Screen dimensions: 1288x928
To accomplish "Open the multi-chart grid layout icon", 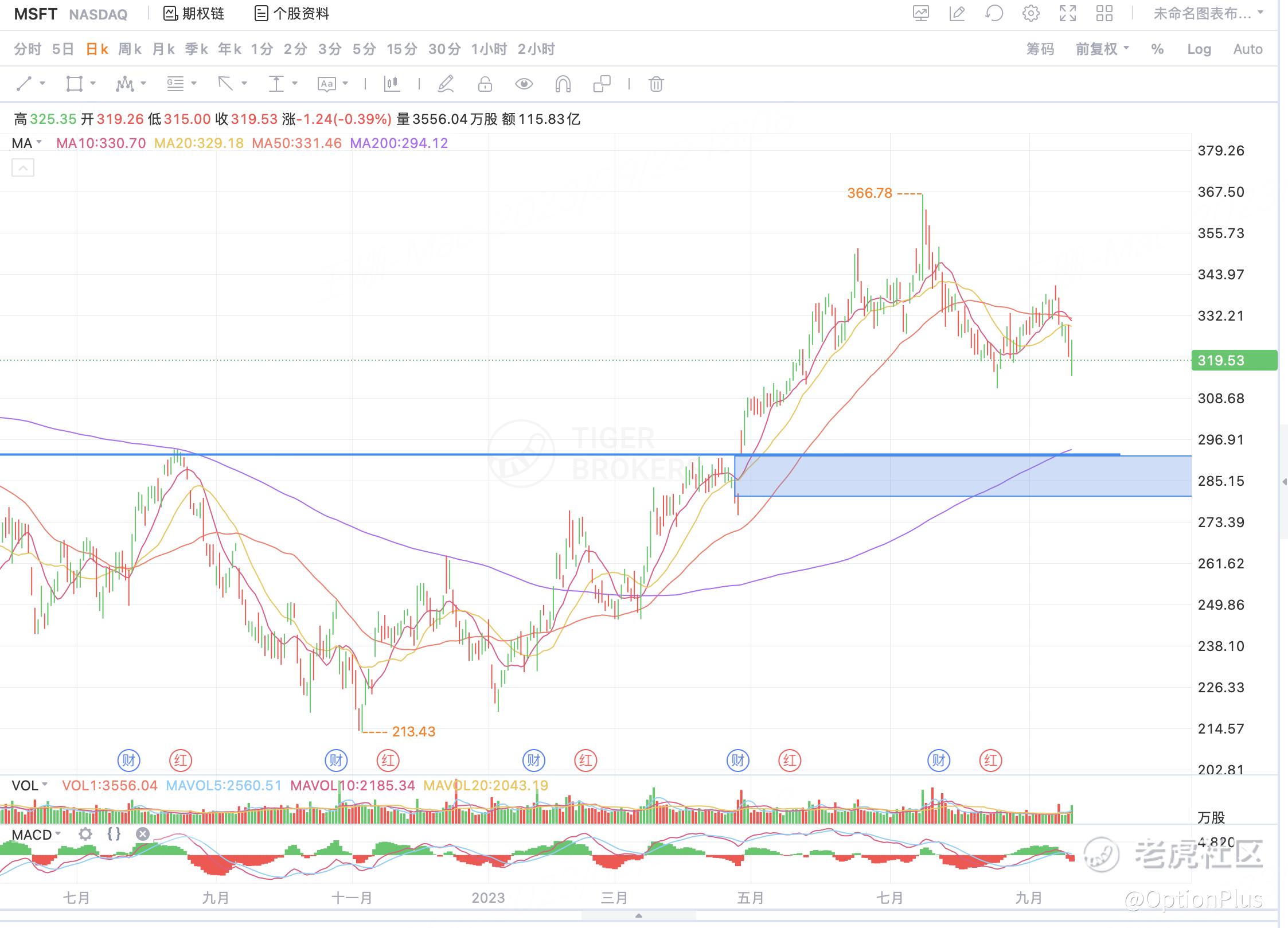I will (1104, 13).
